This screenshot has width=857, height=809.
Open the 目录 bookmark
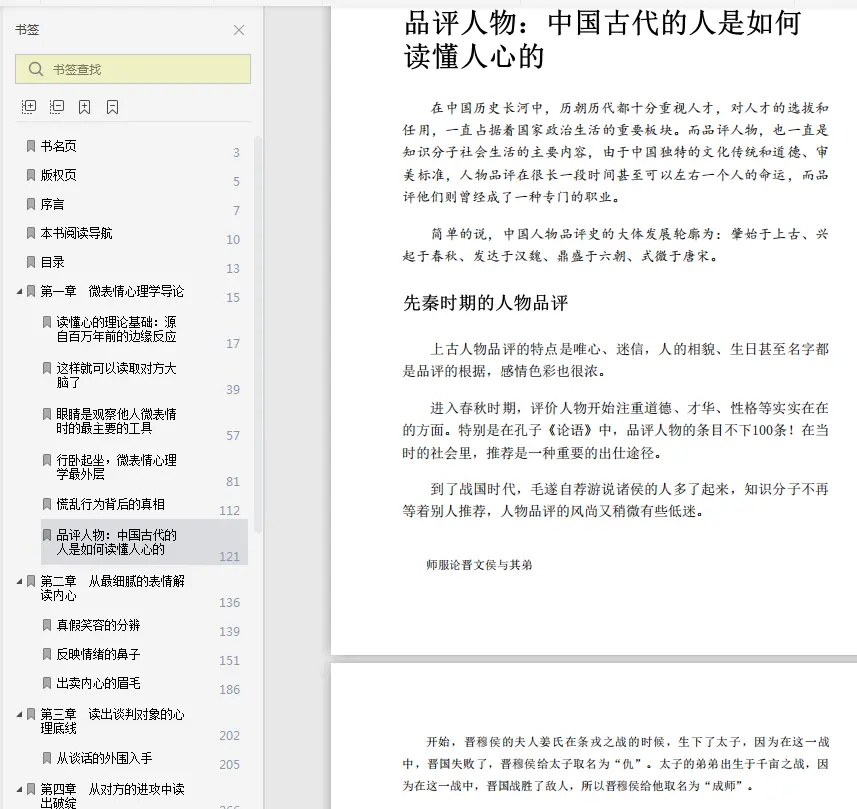pos(52,262)
